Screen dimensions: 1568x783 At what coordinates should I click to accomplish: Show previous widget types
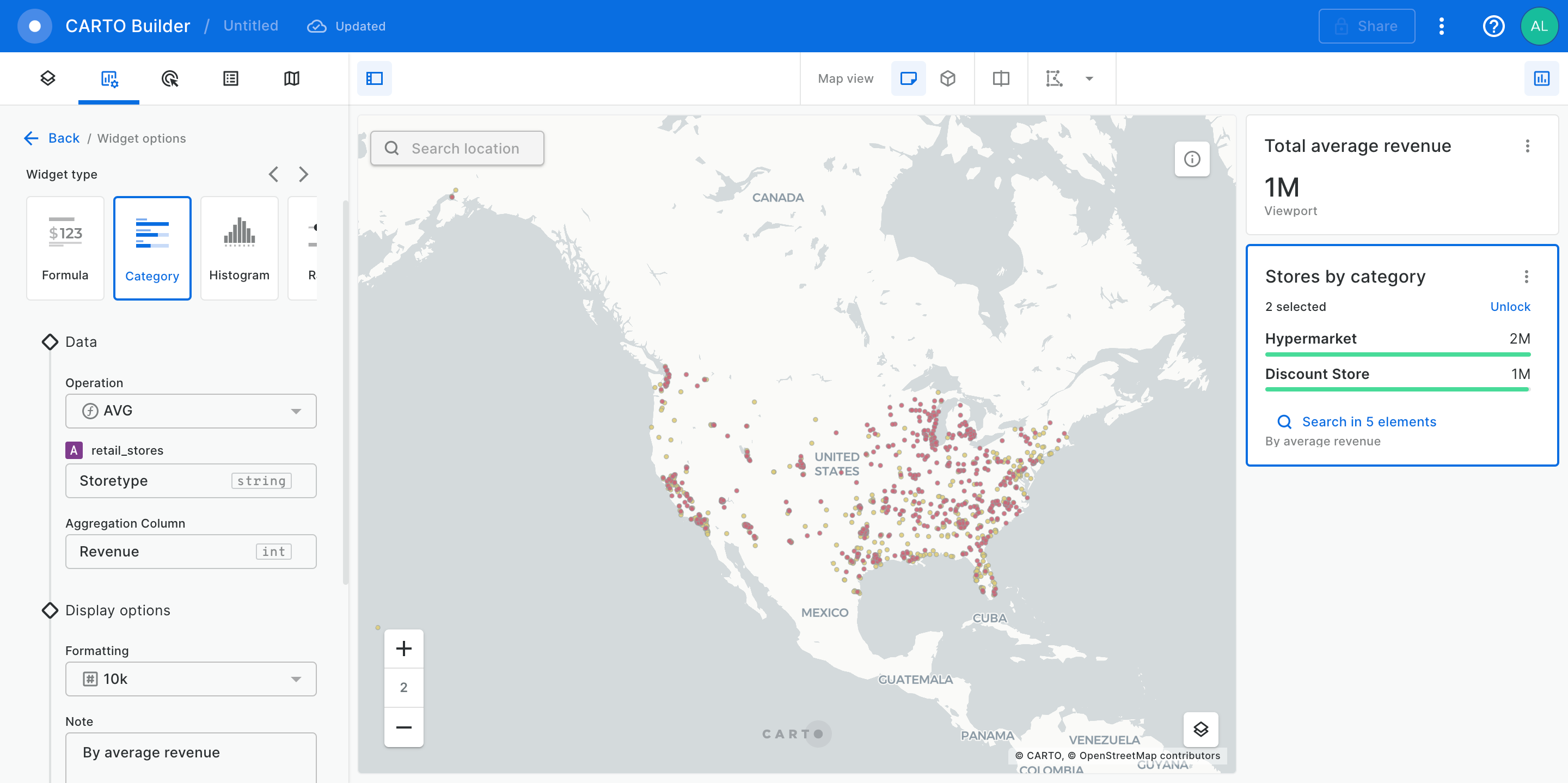(x=274, y=174)
